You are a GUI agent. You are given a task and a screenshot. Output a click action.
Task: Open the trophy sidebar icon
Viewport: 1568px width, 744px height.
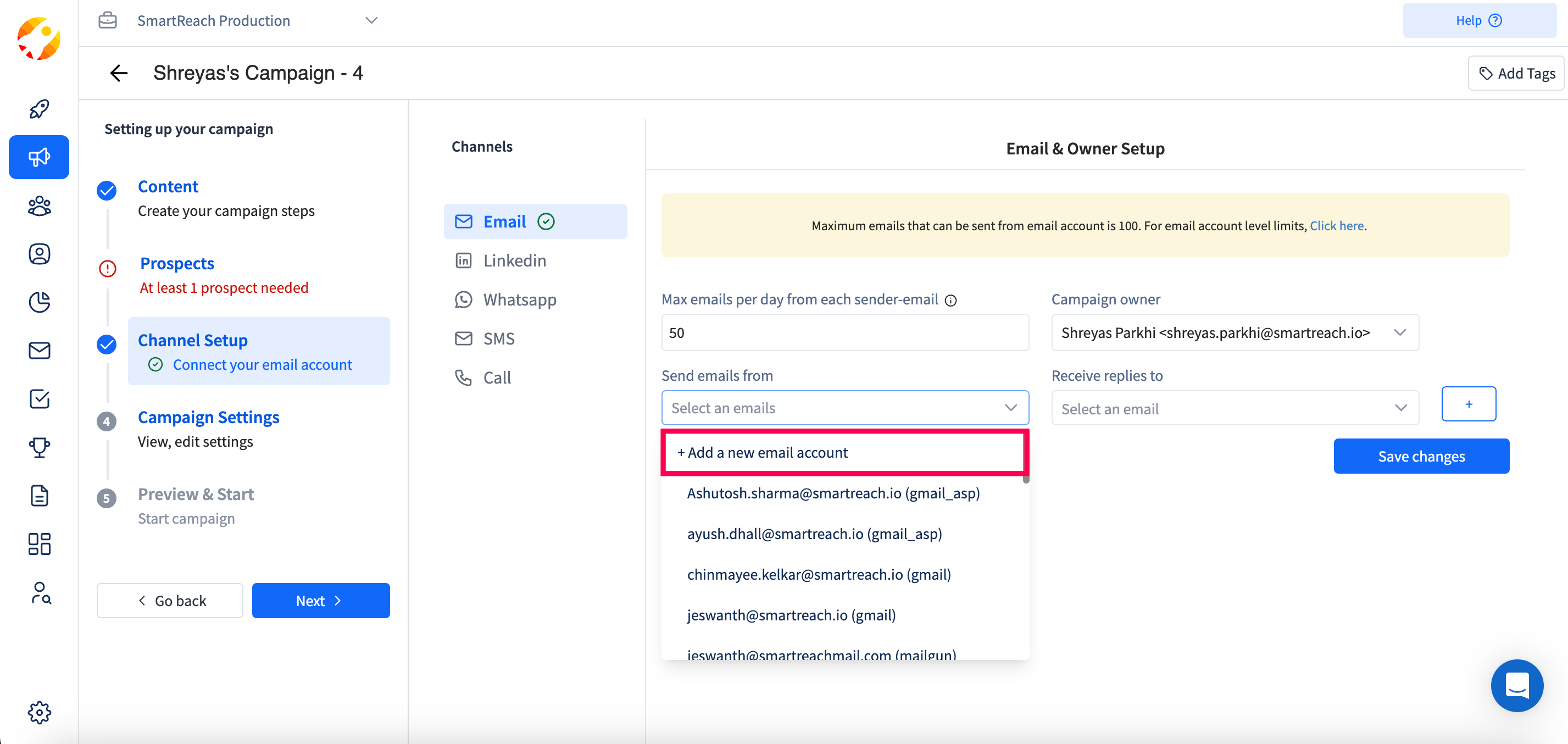pos(39,447)
